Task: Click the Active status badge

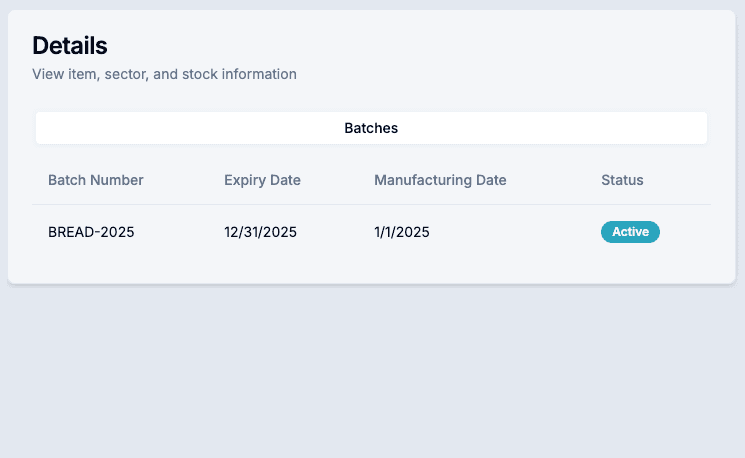Action: click(630, 232)
